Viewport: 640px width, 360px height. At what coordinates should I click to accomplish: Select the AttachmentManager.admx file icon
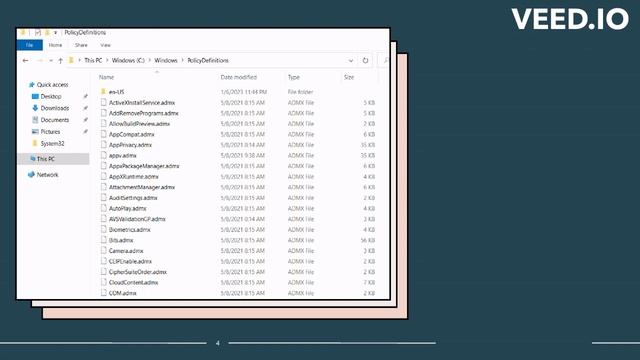(x=104, y=187)
